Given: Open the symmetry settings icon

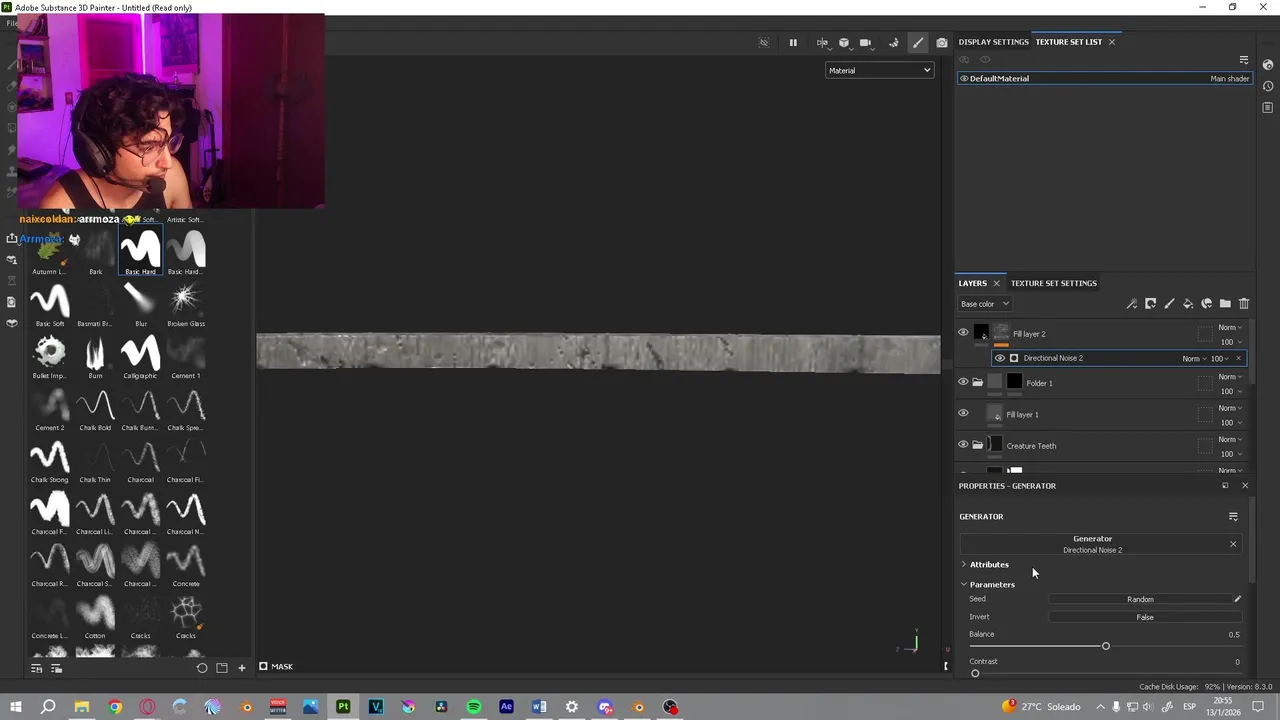Looking at the screenshot, I should (x=822, y=43).
